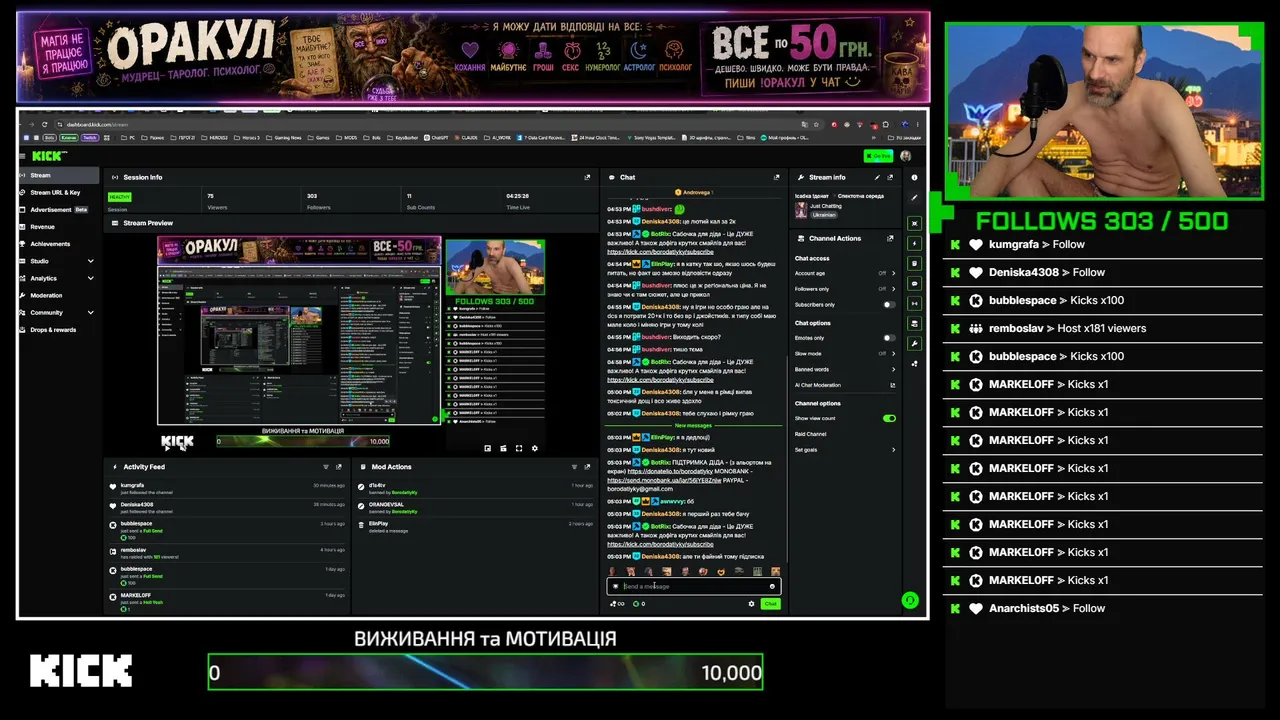Click the Send a message field
The image size is (1280, 720).
click(694, 586)
